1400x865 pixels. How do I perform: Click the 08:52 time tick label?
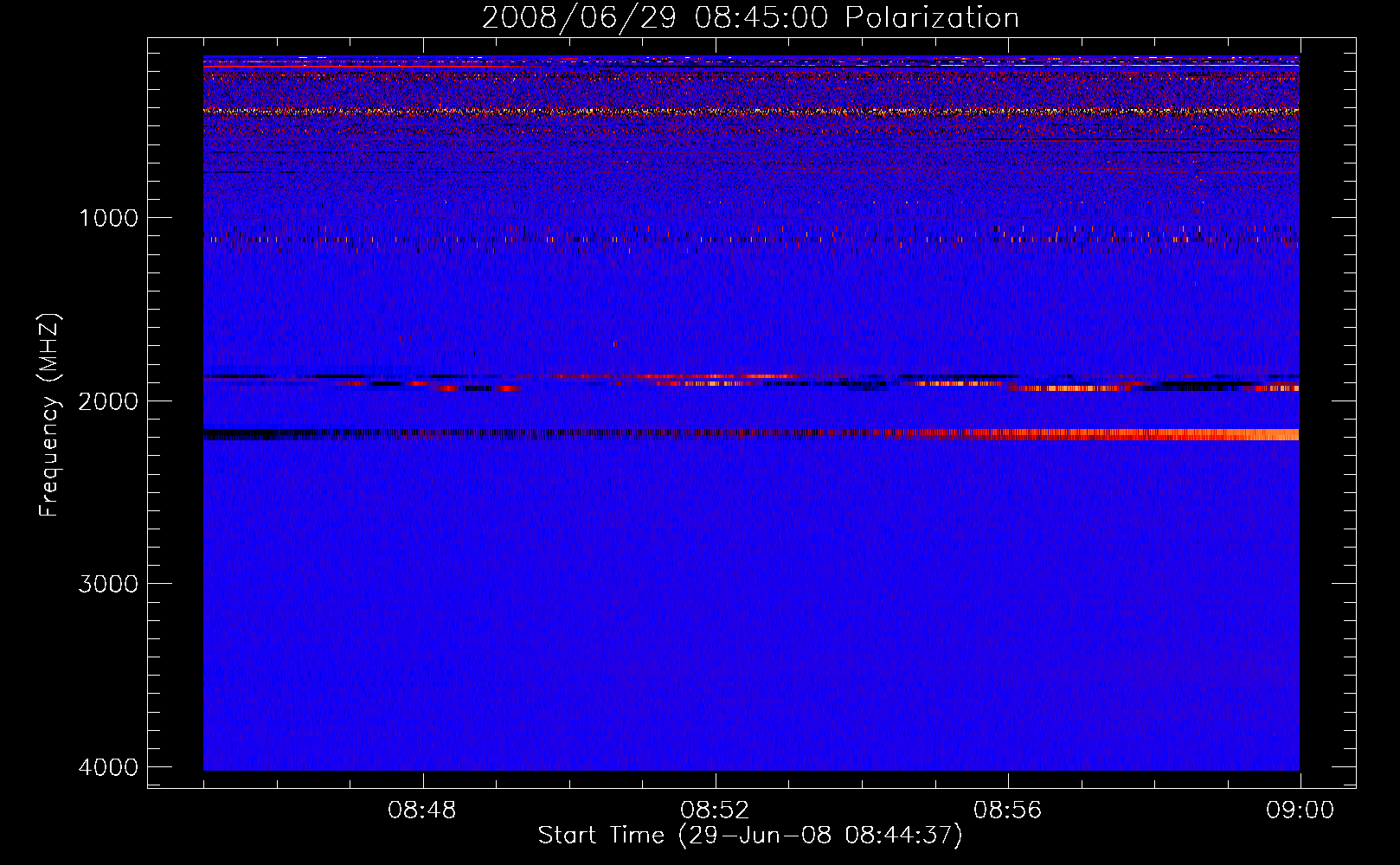point(715,811)
